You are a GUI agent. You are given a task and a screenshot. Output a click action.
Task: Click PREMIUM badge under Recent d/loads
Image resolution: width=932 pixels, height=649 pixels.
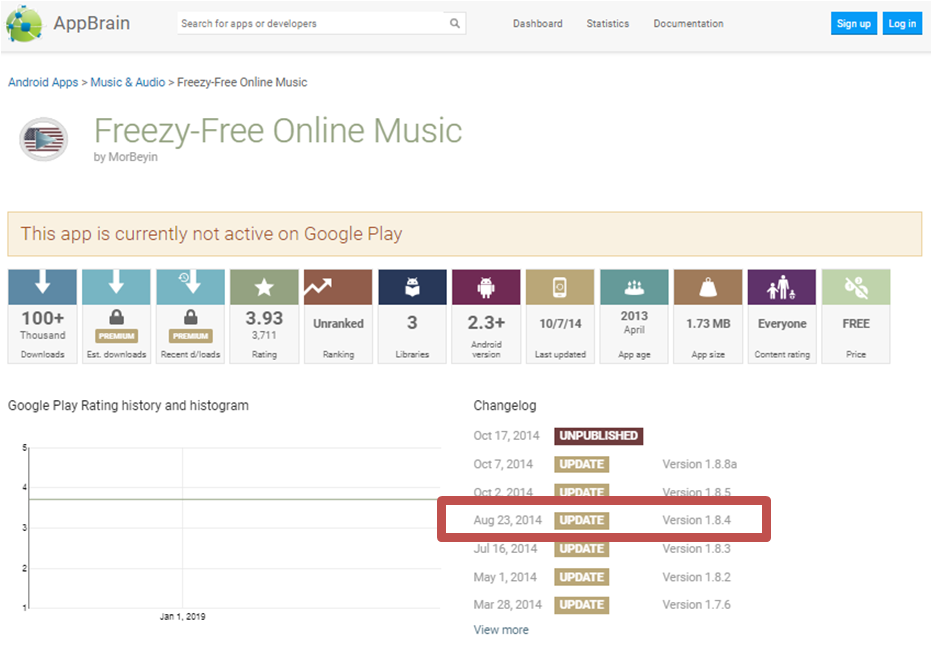tap(190, 336)
